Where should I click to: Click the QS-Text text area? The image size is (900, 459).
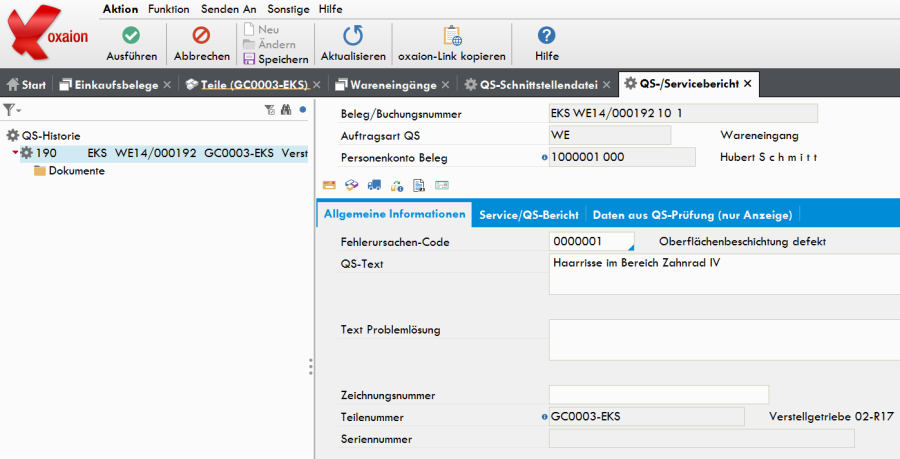click(x=724, y=274)
